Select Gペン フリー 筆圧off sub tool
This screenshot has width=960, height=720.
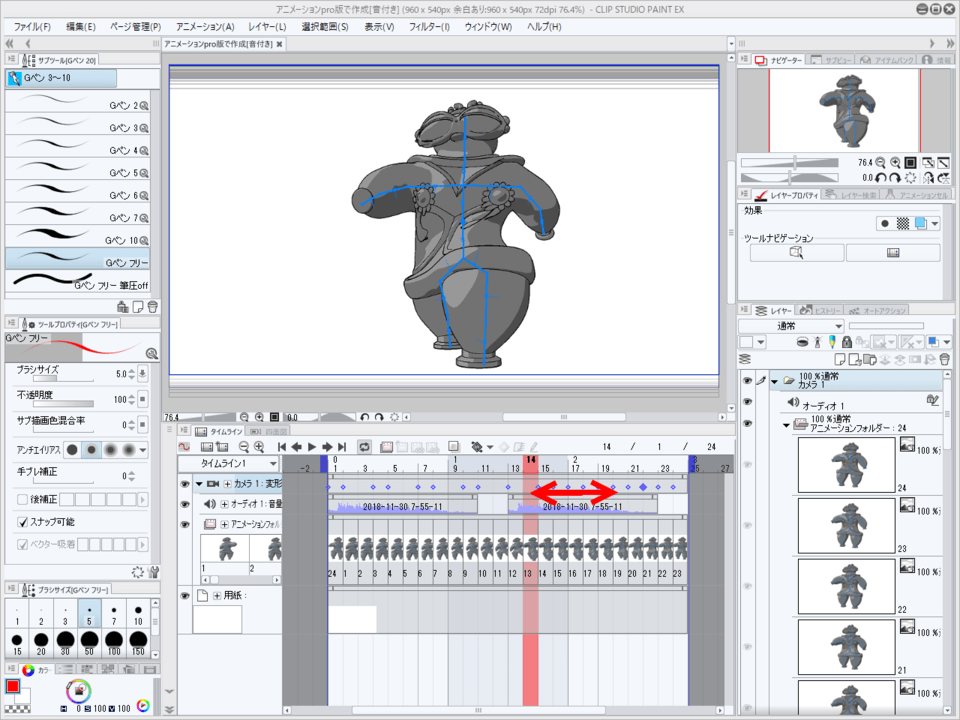coord(78,282)
